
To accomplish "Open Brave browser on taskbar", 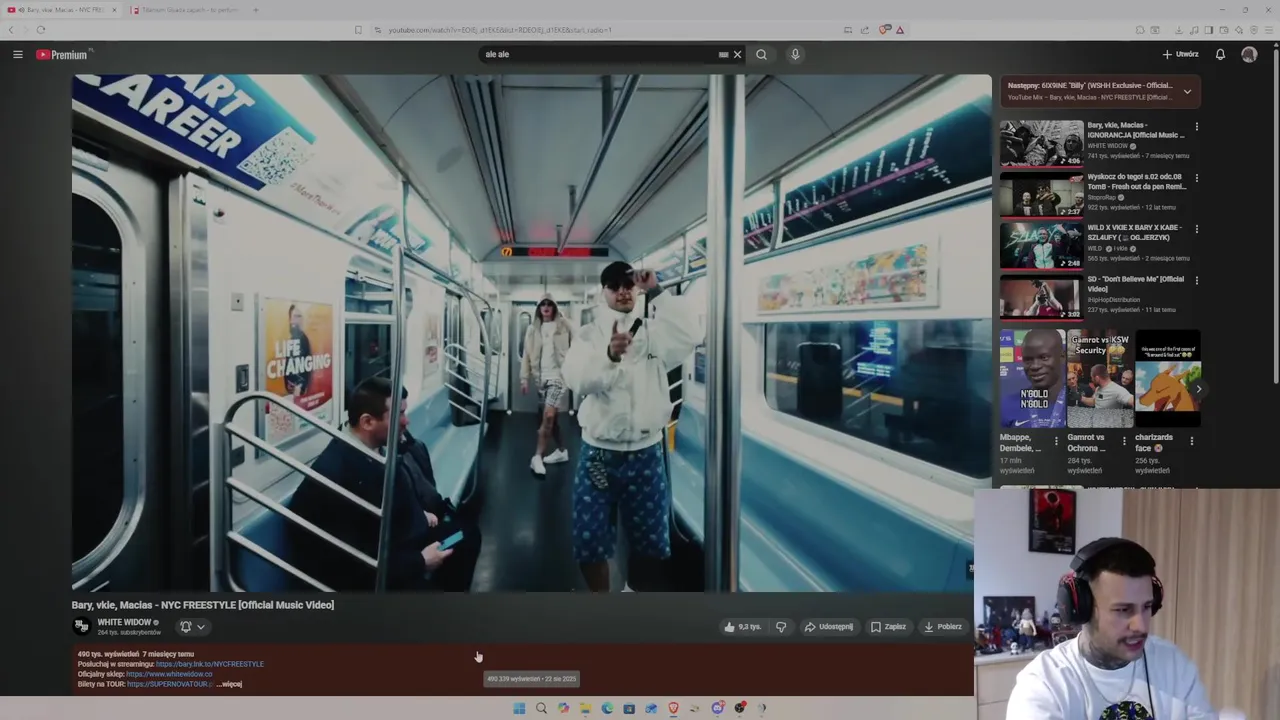I will click(x=673, y=708).
